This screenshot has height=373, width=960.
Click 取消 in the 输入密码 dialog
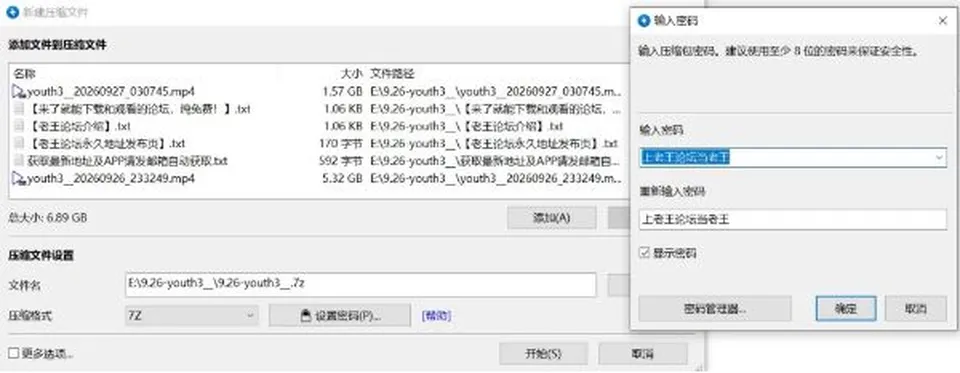coord(915,309)
